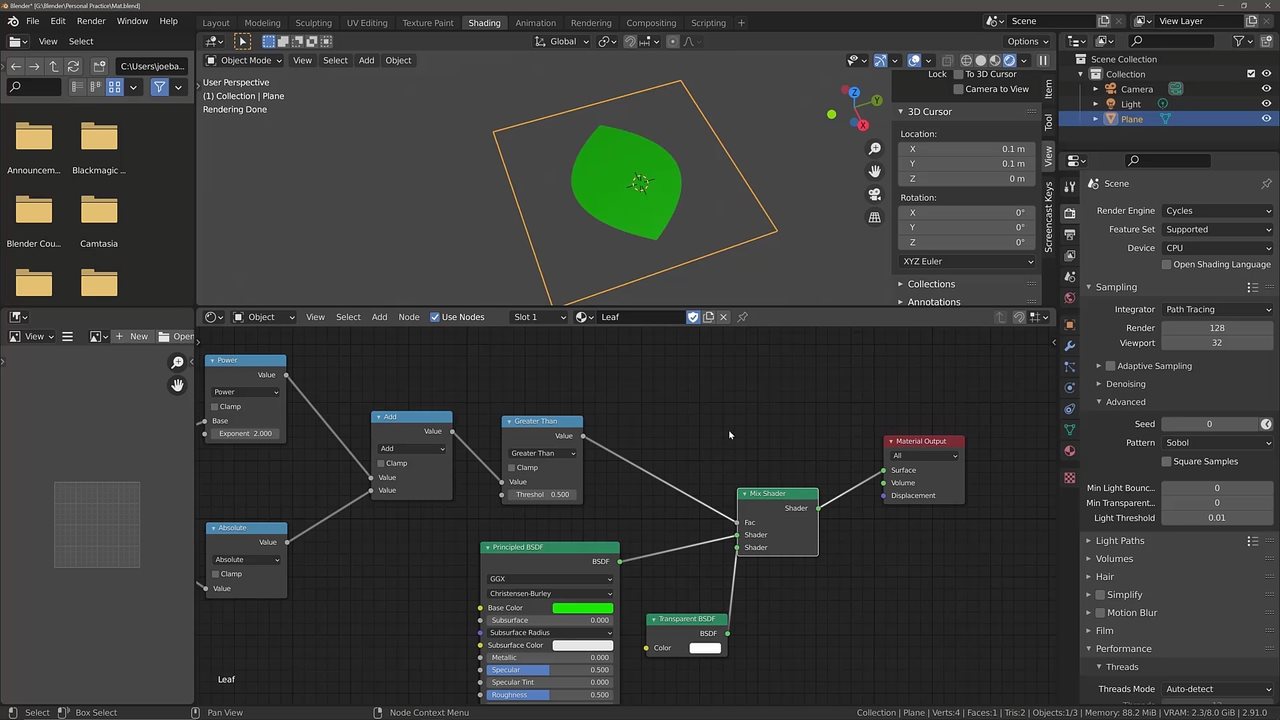Click the green Base Color swatch
Viewport: 1280px width, 720px height.
(x=582, y=608)
